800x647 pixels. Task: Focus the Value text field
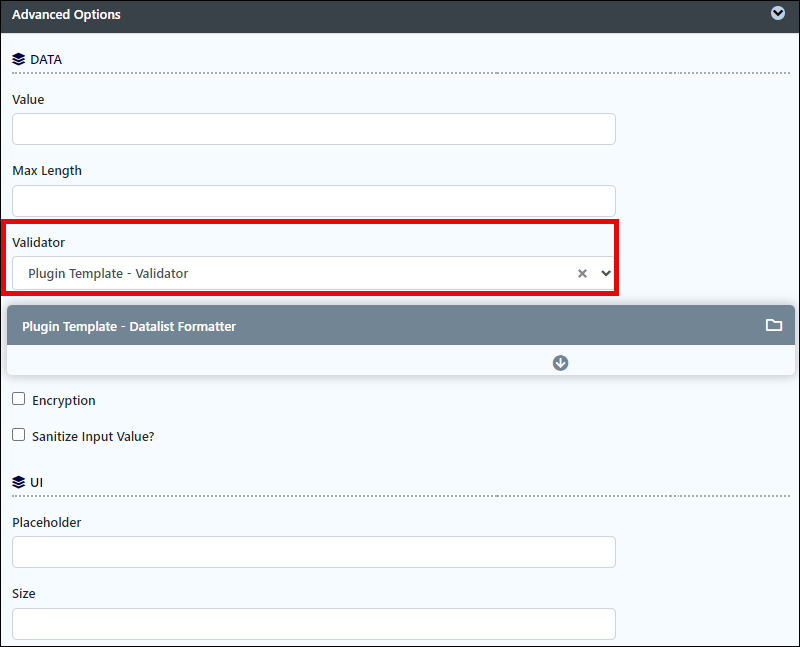click(x=314, y=129)
